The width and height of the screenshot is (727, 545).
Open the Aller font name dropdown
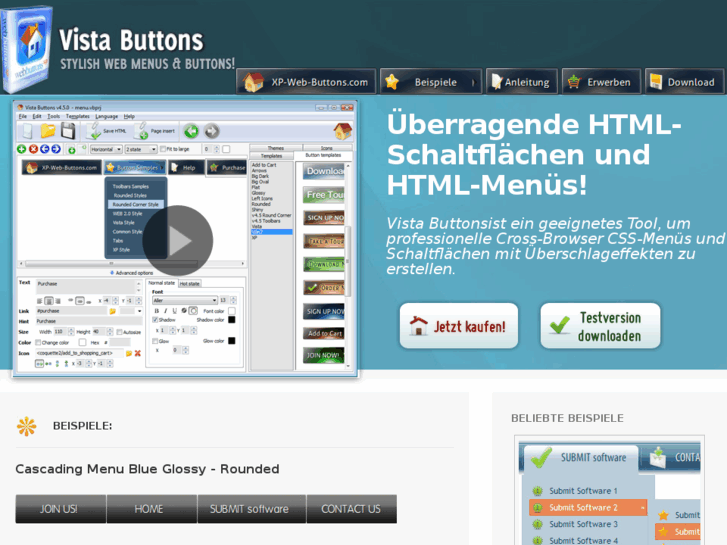click(x=185, y=301)
